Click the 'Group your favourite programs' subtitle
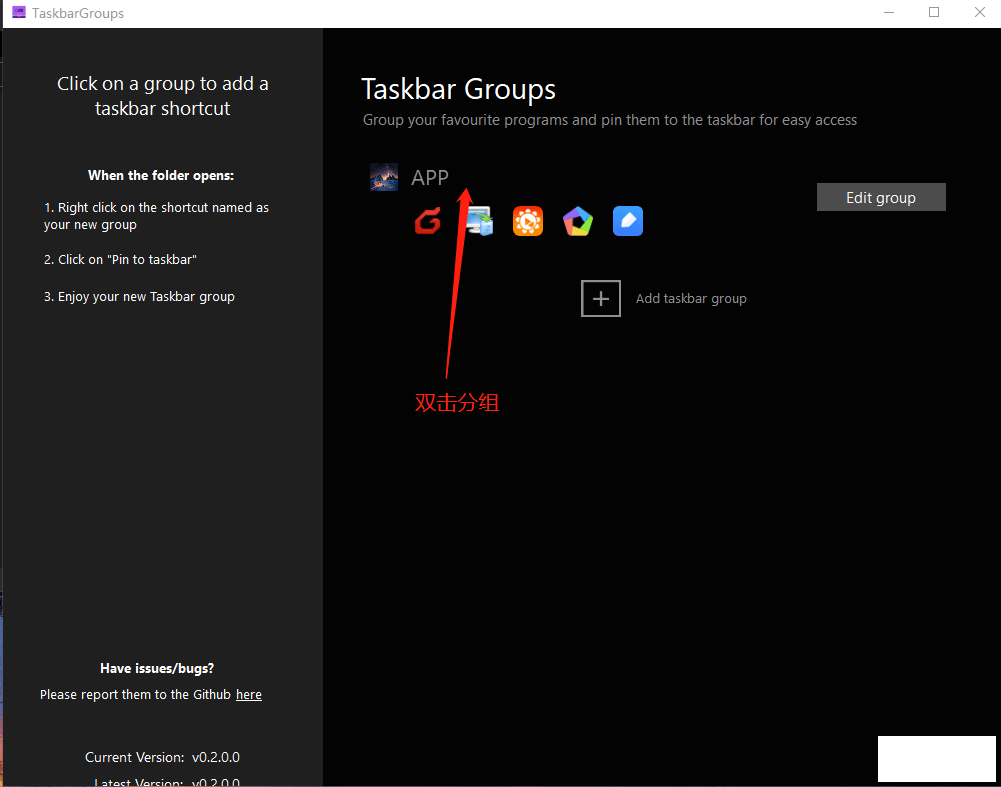This screenshot has height=787, width=1001. tap(610, 120)
